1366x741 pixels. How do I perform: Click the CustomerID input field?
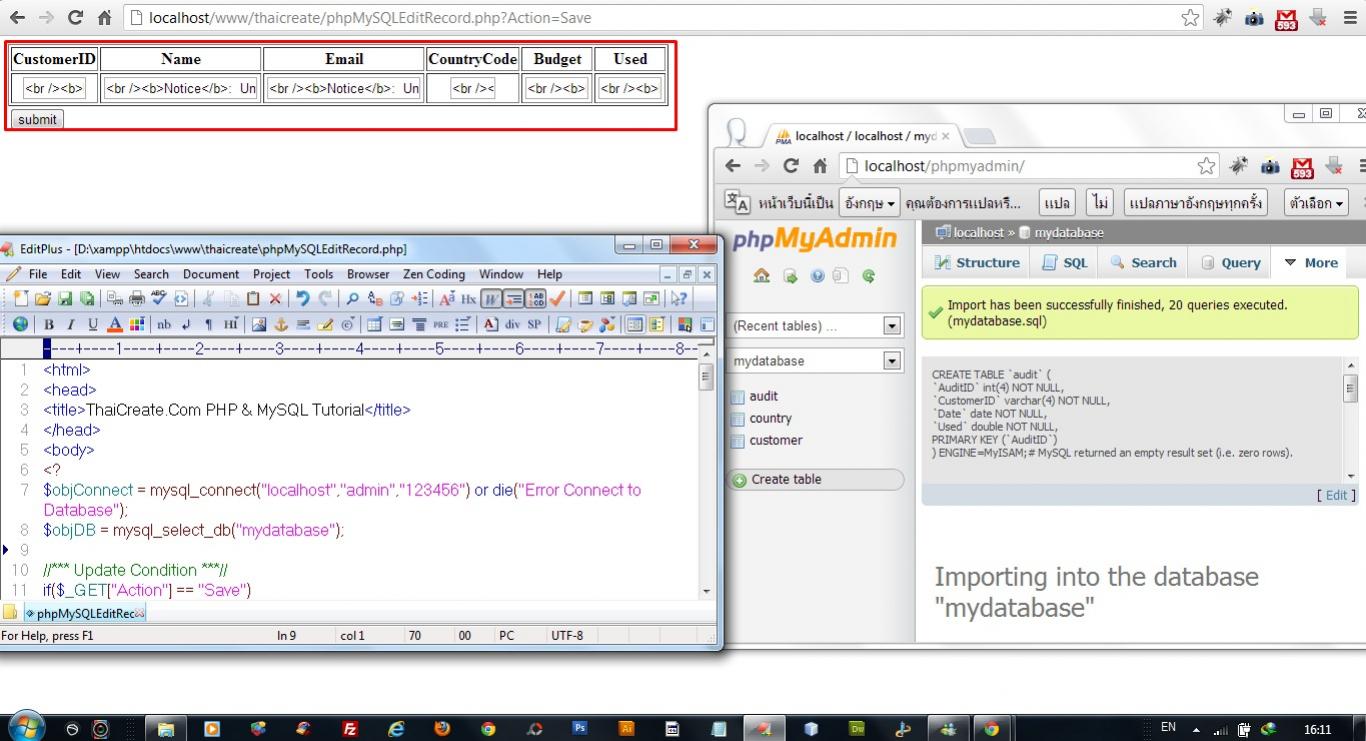click(54, 89)
